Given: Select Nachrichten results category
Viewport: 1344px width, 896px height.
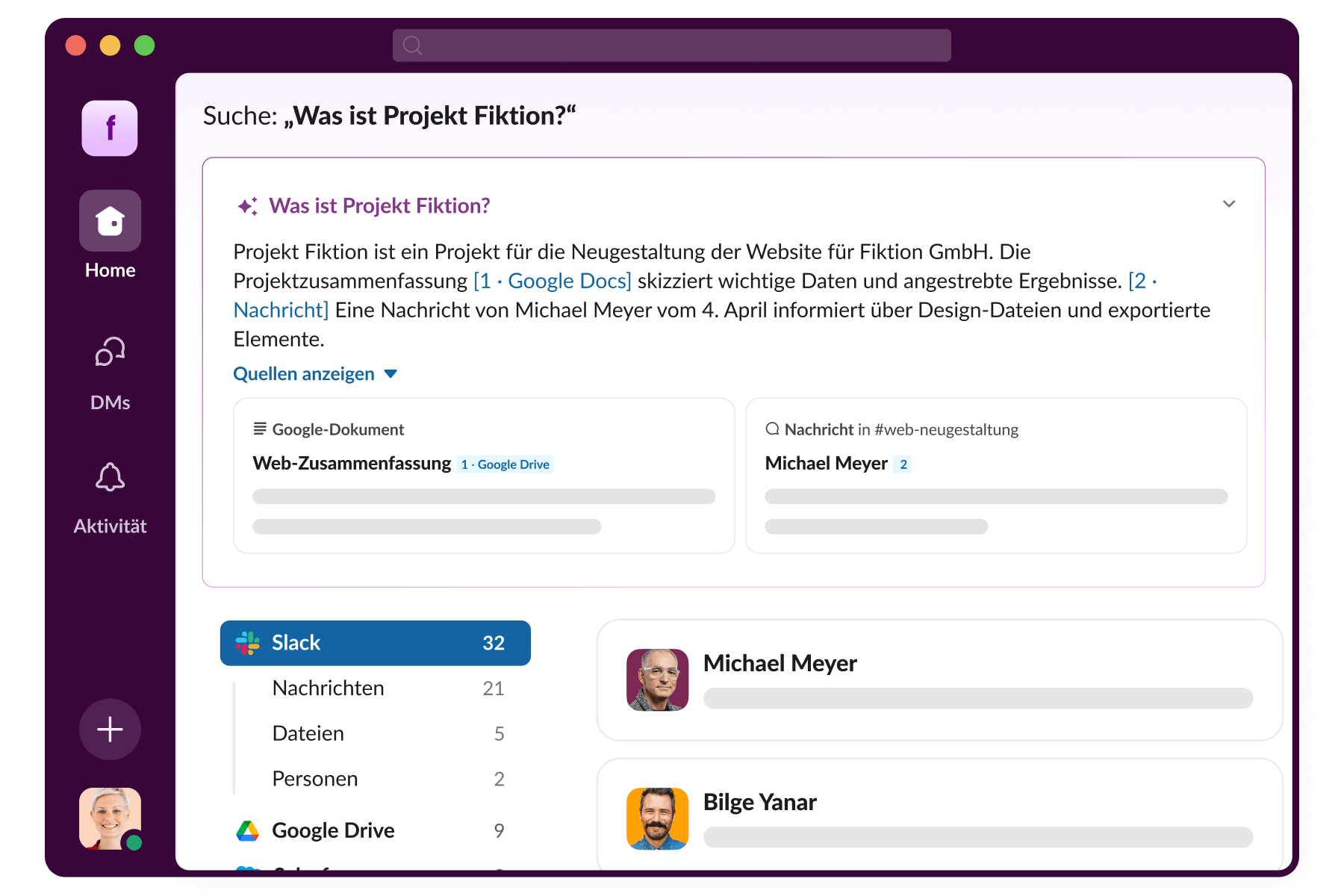Looking at the screenshot, I should click(329, 688).
